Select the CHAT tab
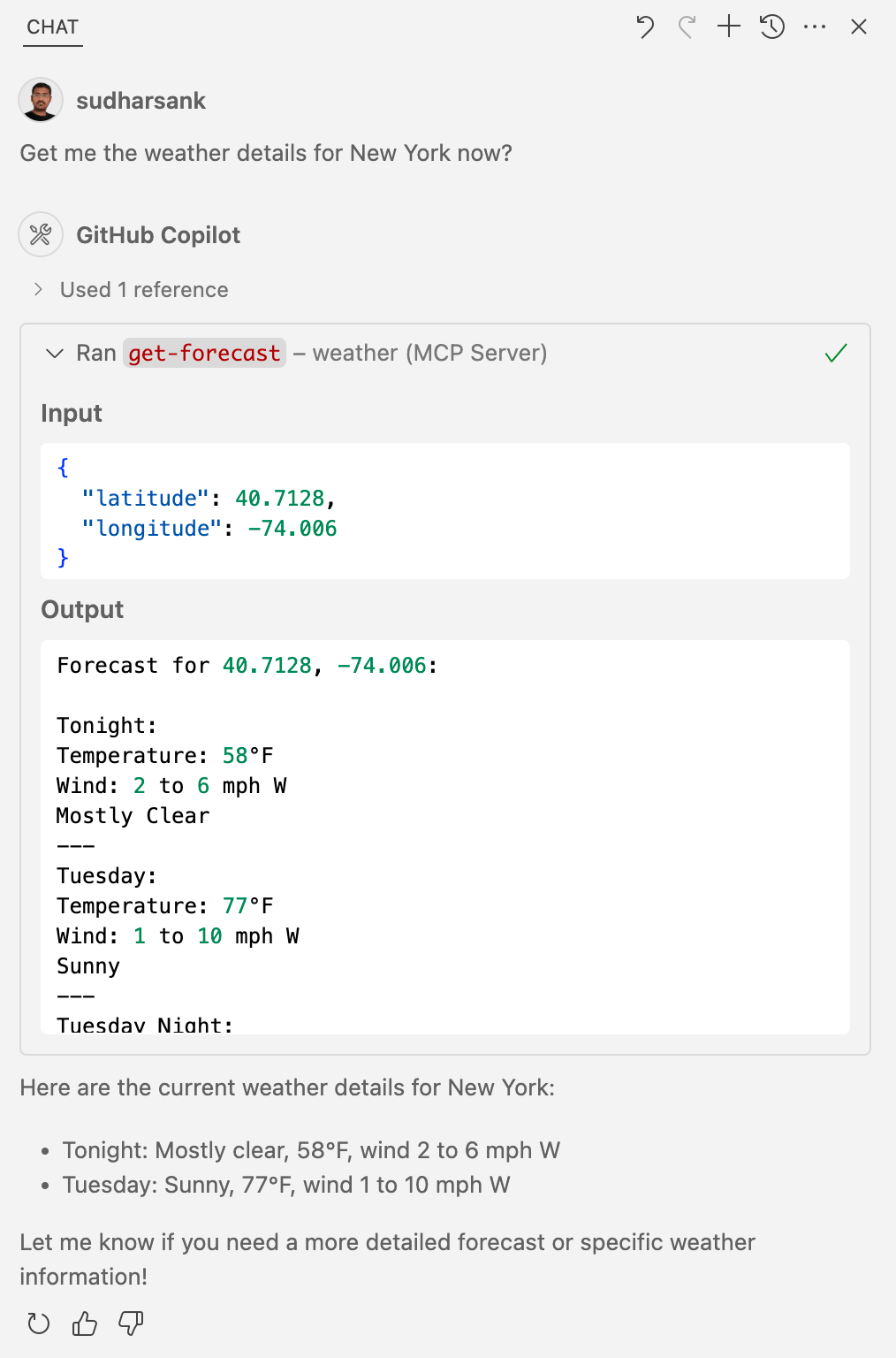The width and height of the screenshot is (896, 1358). tap(51, 27)
